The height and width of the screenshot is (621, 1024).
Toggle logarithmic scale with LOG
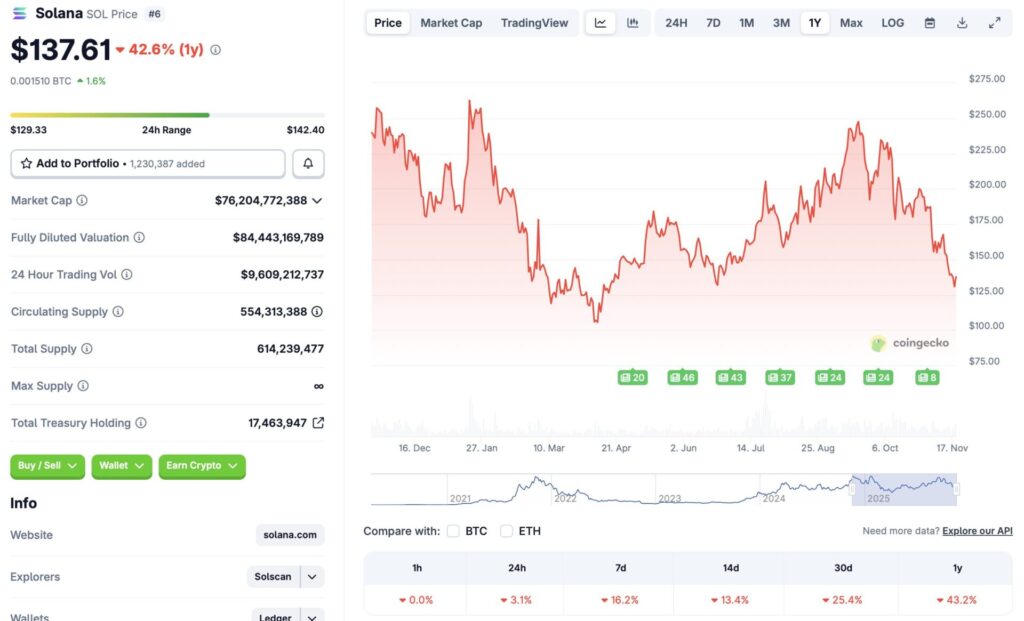[892, 22]
